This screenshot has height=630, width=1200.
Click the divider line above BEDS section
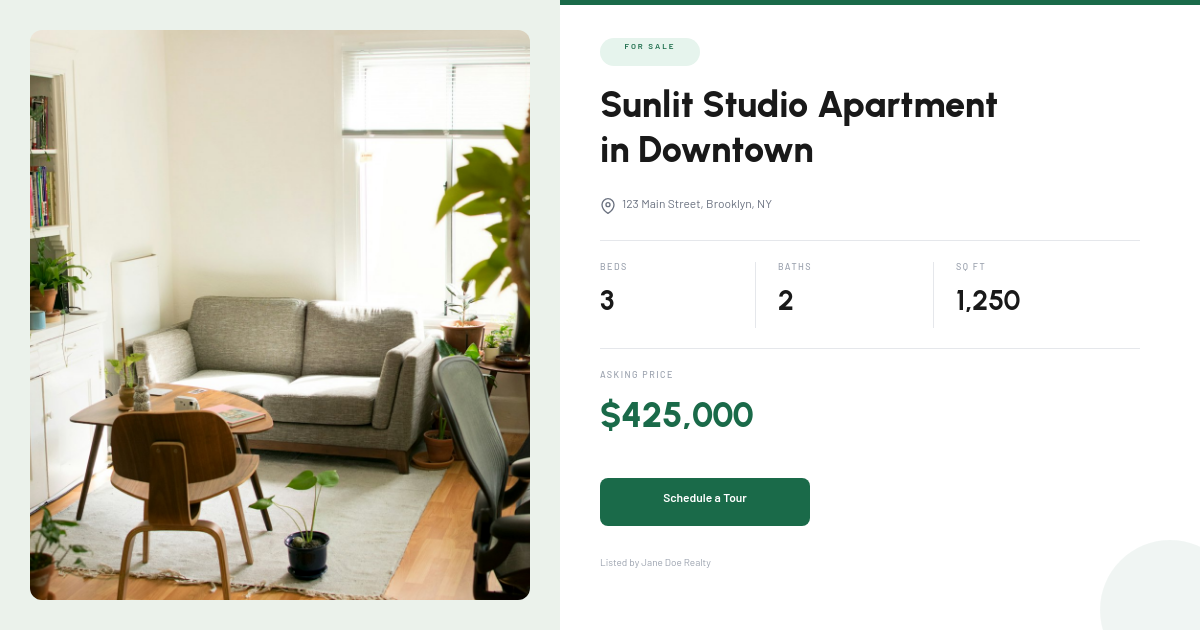[x=869, y=239]
